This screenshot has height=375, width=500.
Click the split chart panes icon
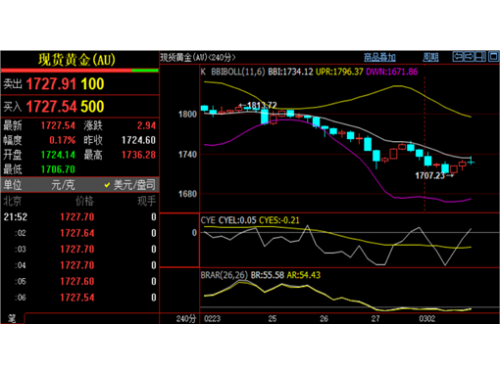480,57
